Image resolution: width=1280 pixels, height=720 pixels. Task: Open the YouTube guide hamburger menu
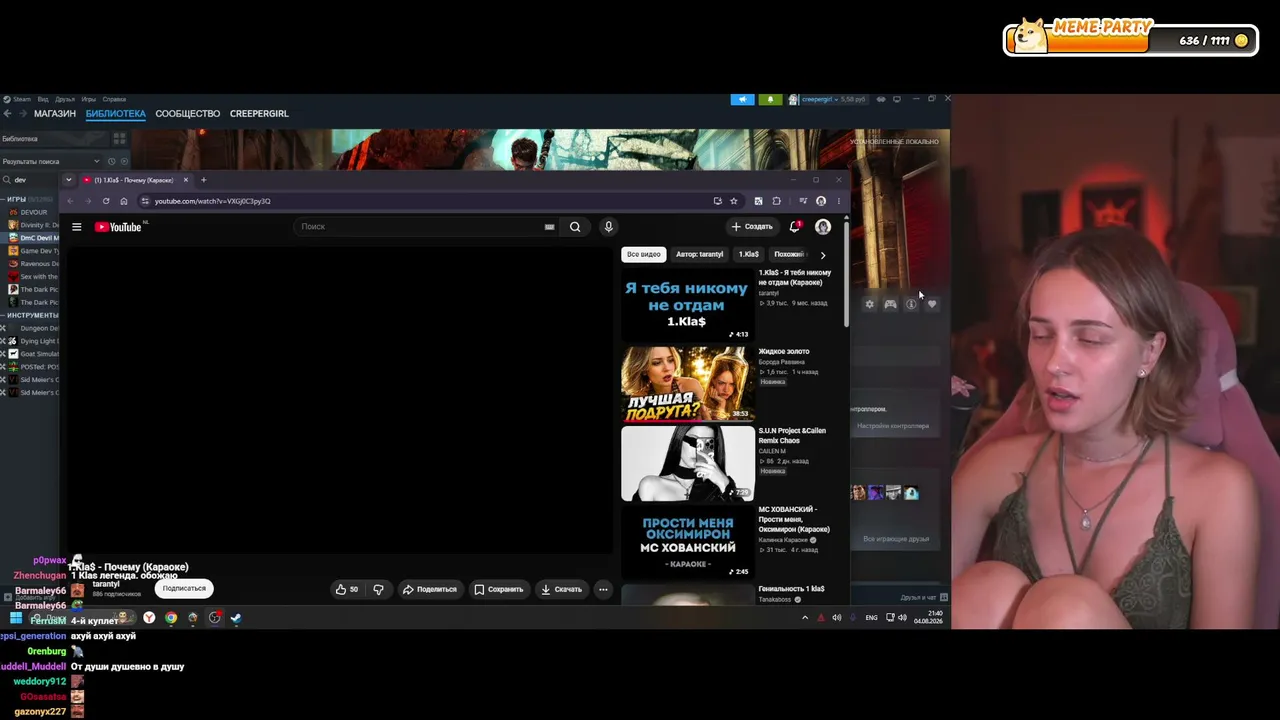click(x=76, y=227)
